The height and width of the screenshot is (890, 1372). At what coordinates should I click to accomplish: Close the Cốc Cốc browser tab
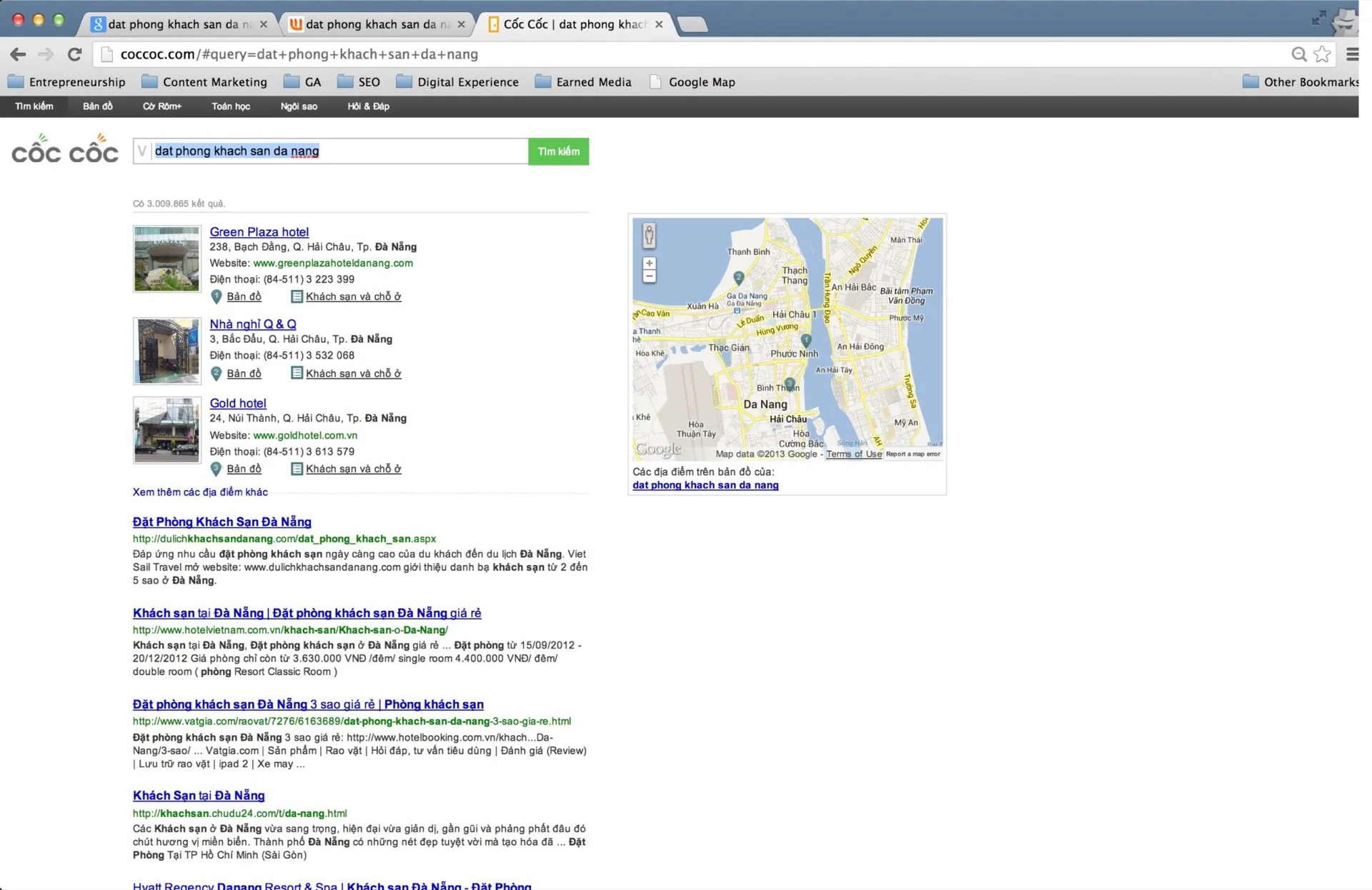(659, 24)
